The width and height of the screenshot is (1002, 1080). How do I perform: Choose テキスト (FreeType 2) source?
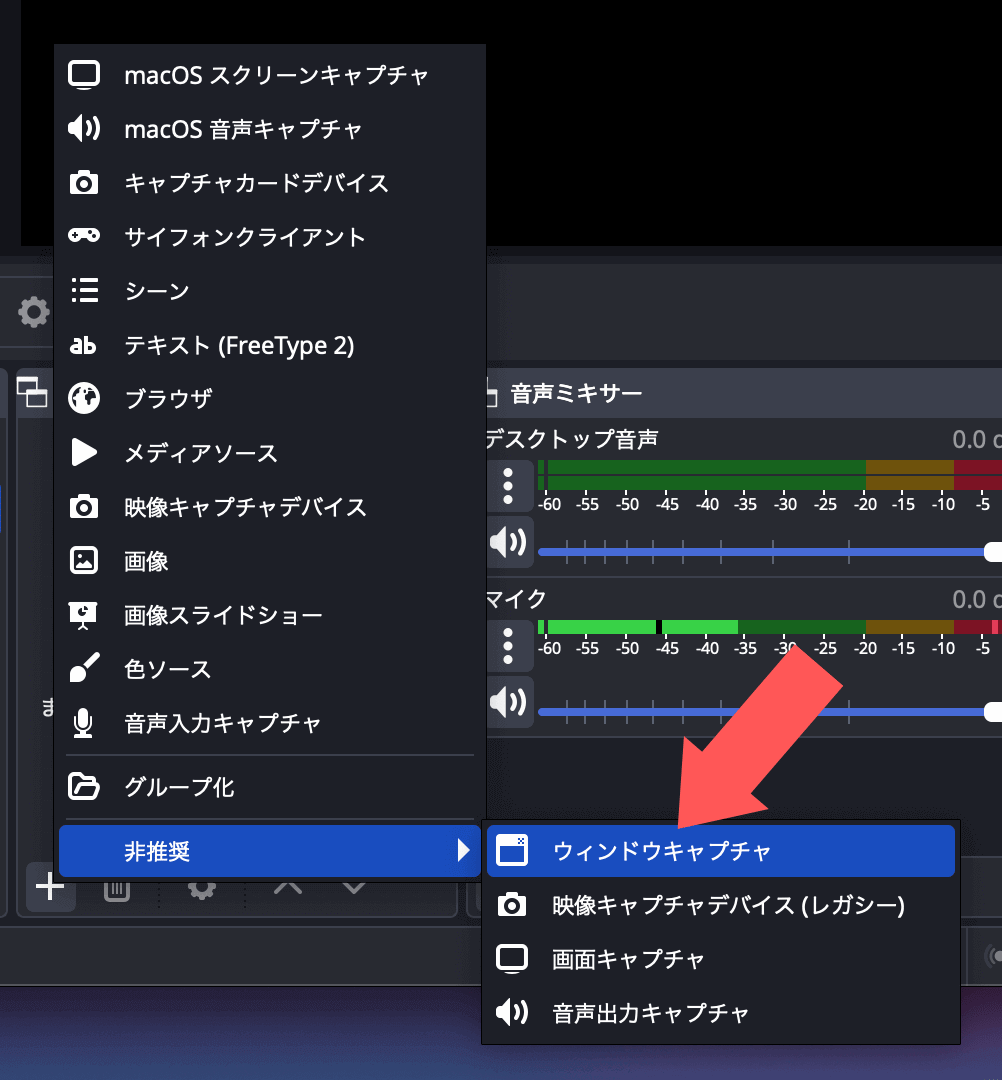(x=270, y=345)
